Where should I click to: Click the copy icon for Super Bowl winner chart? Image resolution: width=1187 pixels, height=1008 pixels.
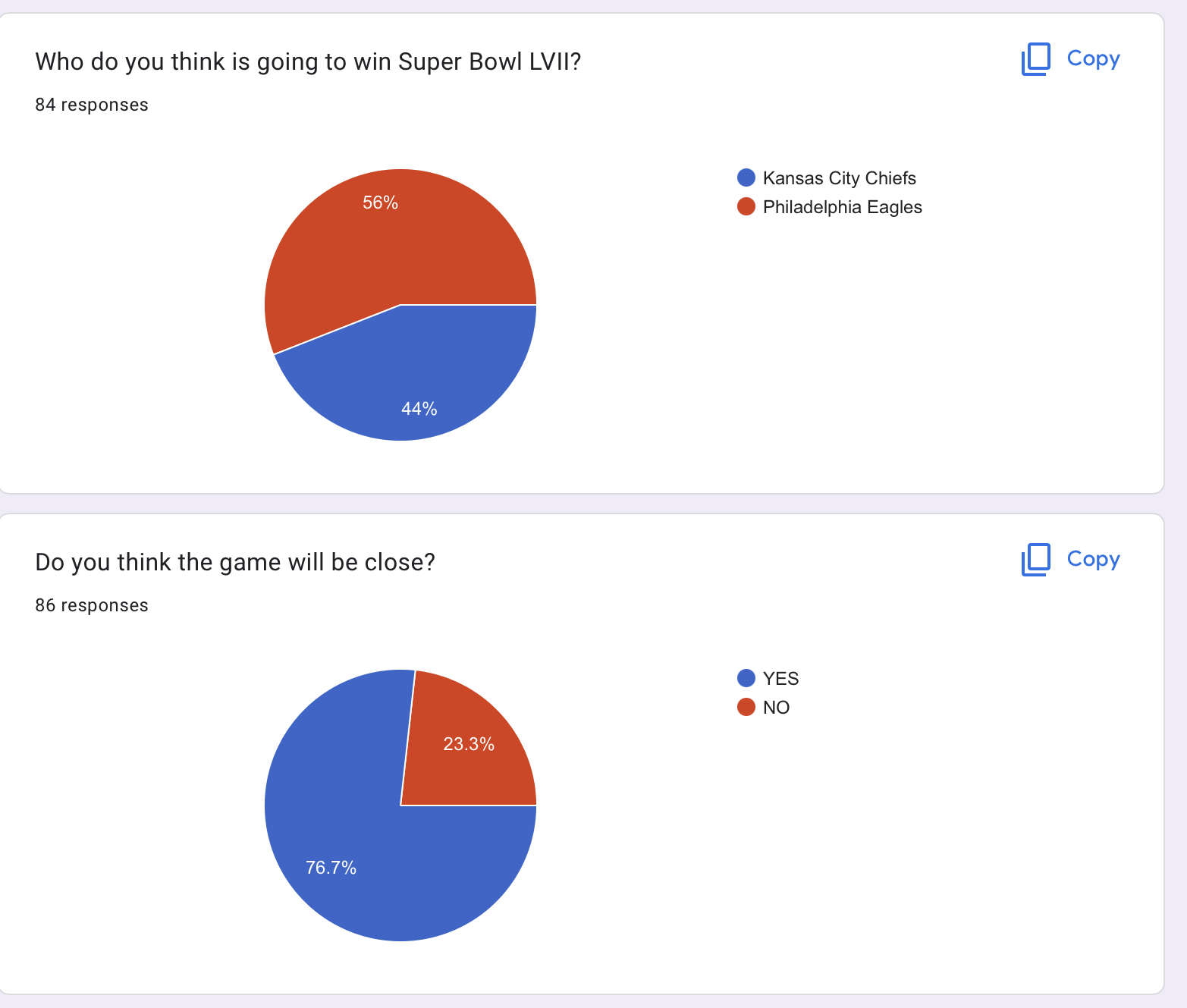pyautogui.click(x=1036, y=59)
